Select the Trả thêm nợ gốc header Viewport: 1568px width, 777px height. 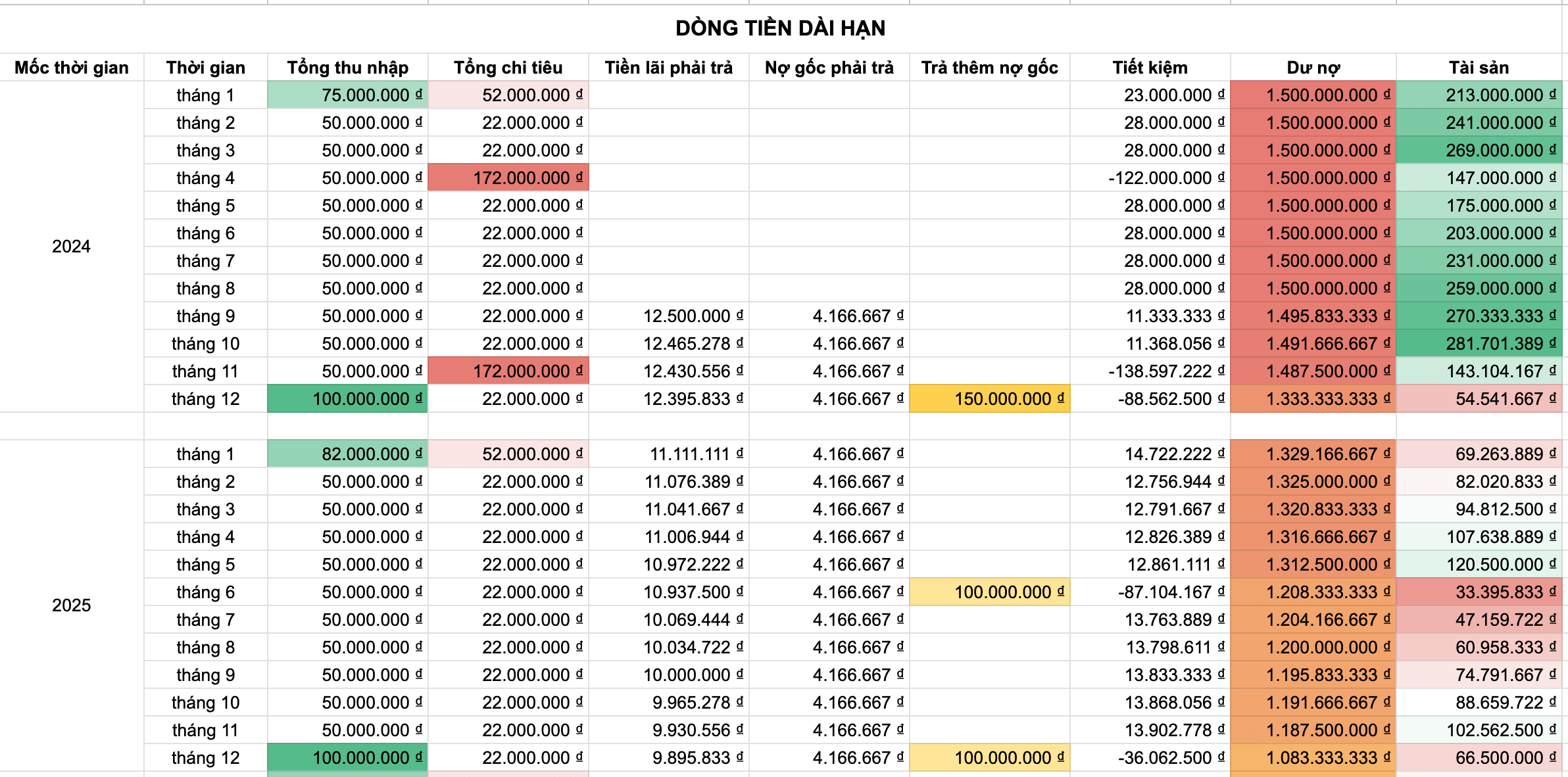pos(989,67)
